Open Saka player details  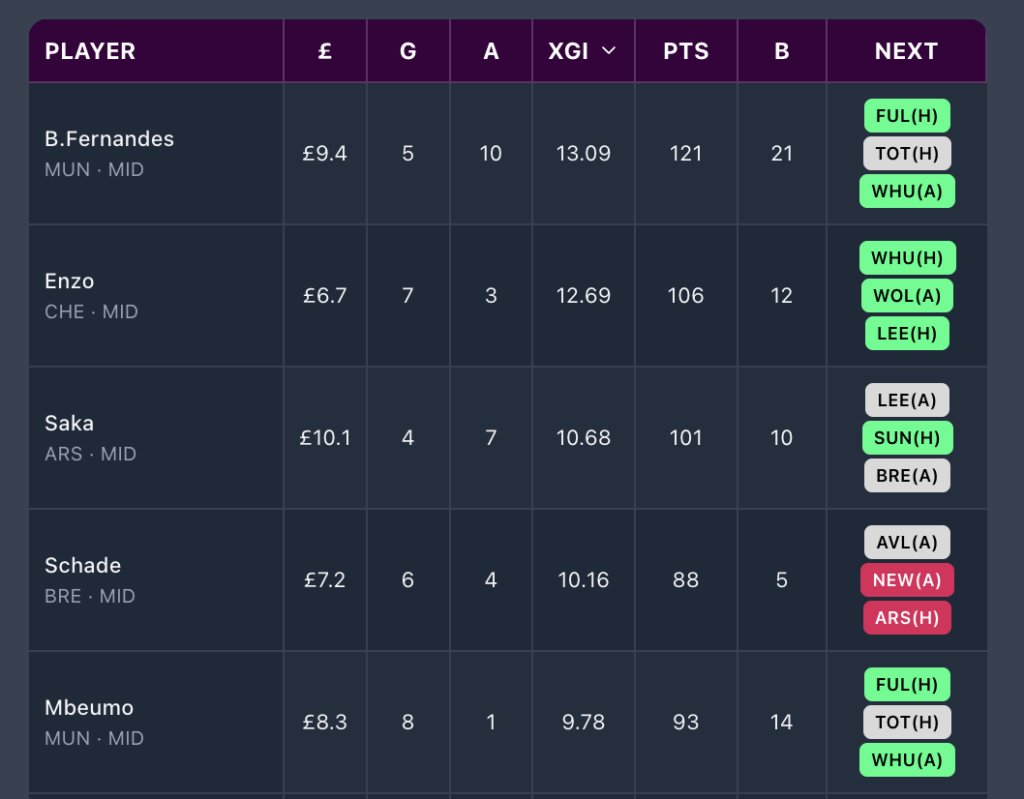pyautogui.click(x=69, y=423)
